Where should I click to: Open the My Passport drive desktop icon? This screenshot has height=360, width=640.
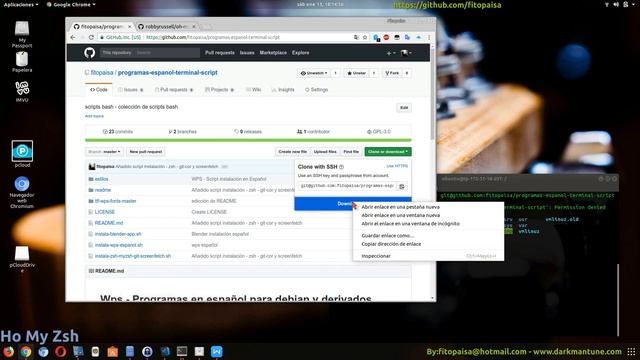point(22,34)
